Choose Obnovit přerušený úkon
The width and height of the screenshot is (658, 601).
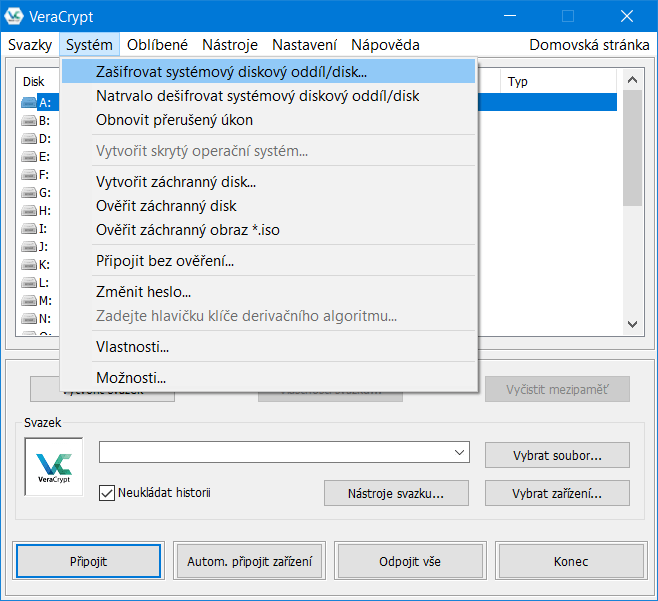[x=269, y=120]
